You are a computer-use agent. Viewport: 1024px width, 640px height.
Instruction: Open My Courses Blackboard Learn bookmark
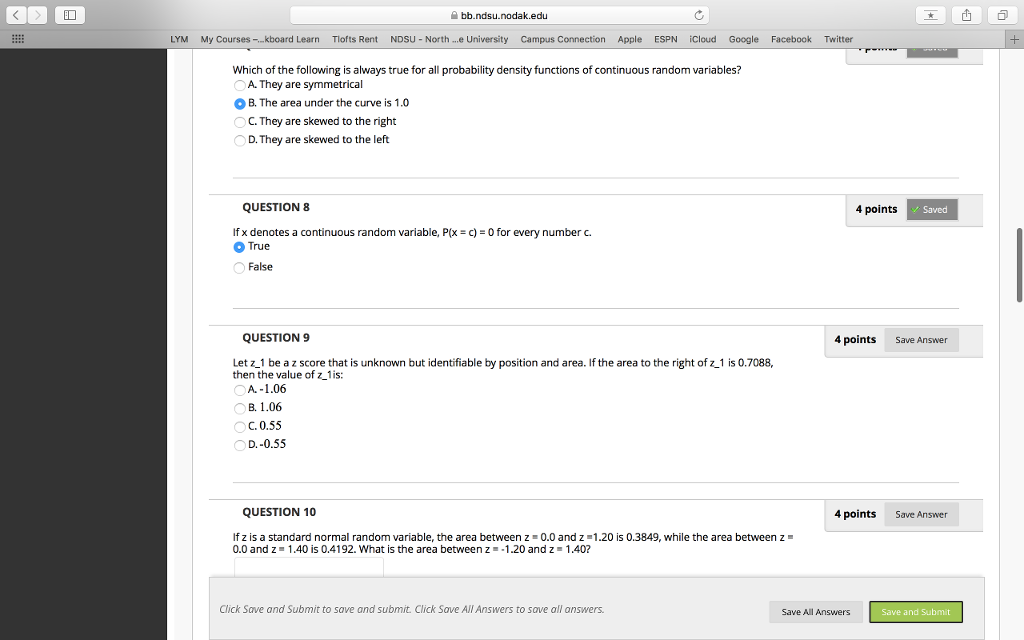[260, 39]
